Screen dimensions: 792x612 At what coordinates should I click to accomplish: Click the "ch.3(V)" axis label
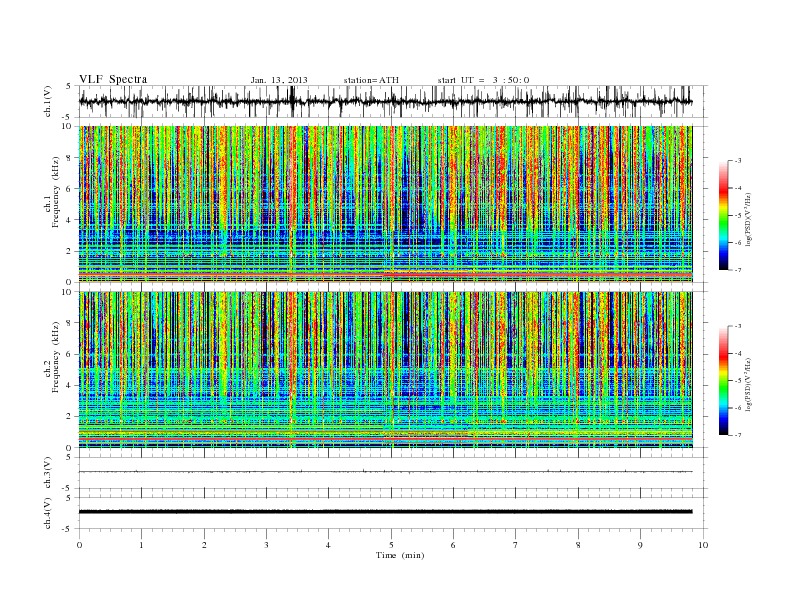pyautogui.click(x=48, y=473)
